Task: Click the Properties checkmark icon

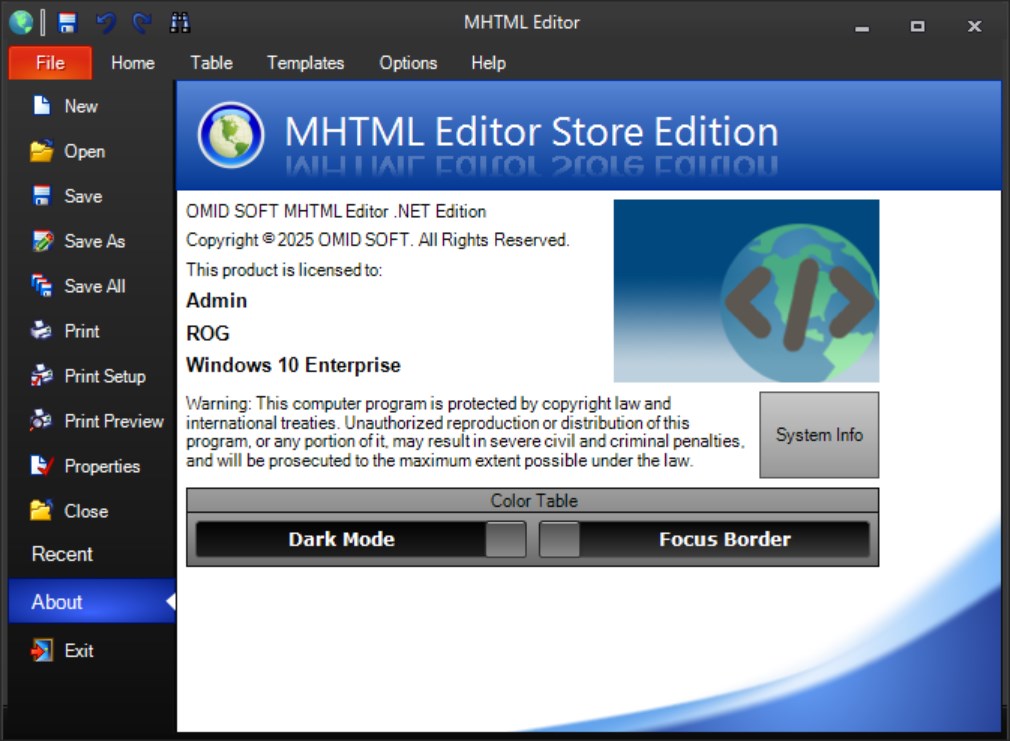Action: 42,465
